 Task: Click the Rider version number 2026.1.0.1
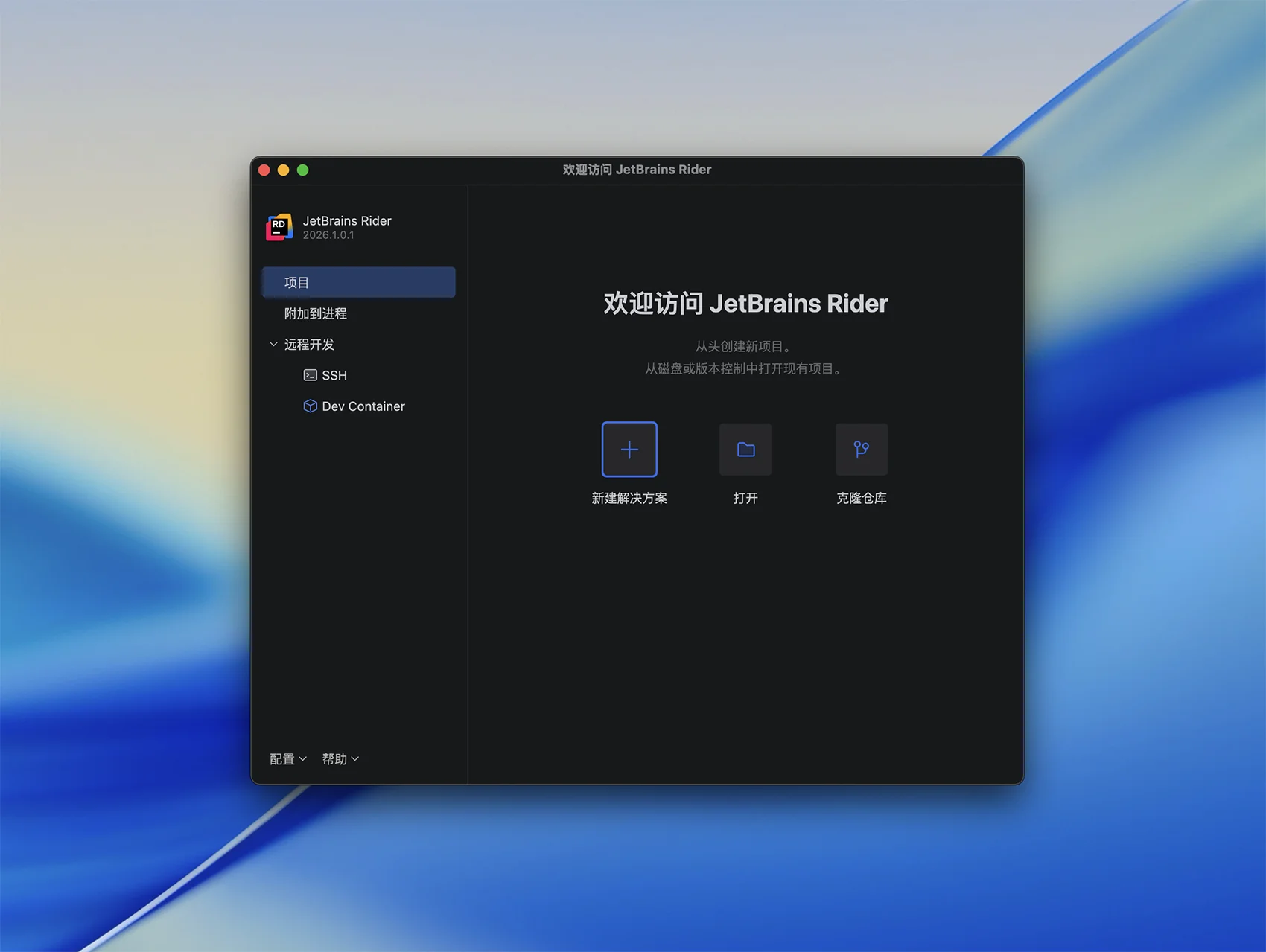(328, 235)
